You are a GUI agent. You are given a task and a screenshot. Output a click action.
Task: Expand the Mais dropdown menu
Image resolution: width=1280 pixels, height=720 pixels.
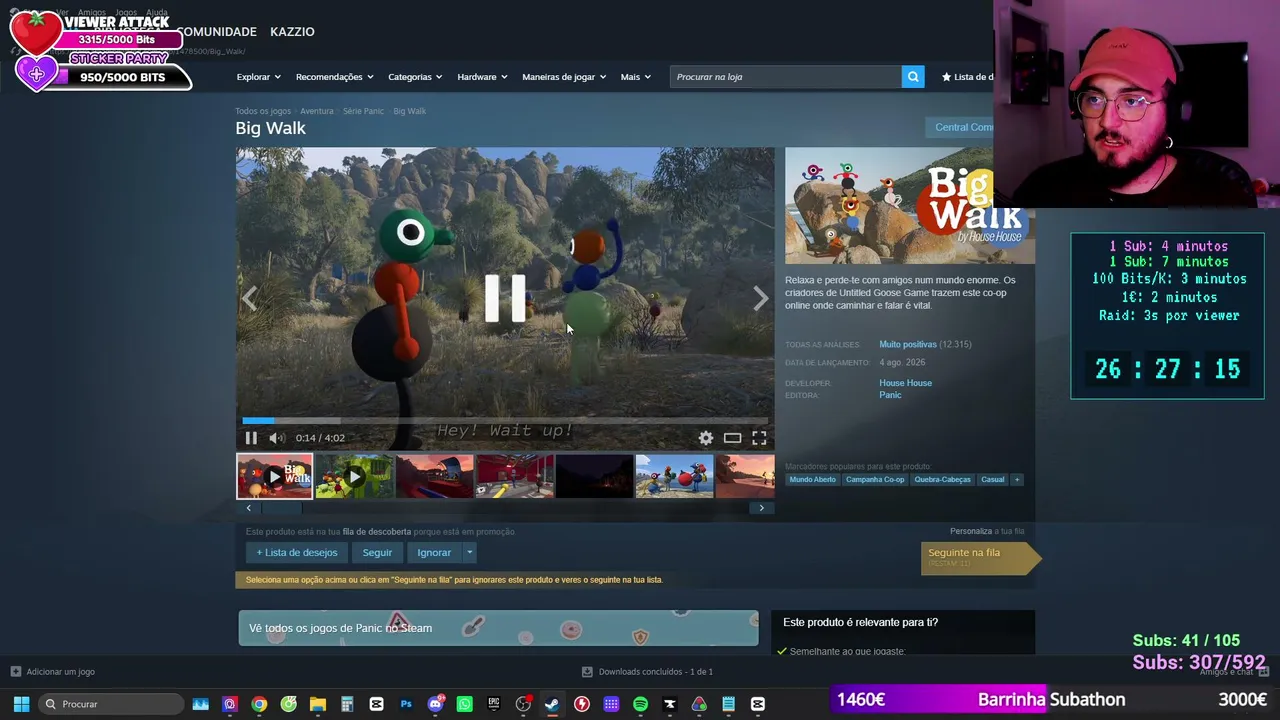[636, 77]
